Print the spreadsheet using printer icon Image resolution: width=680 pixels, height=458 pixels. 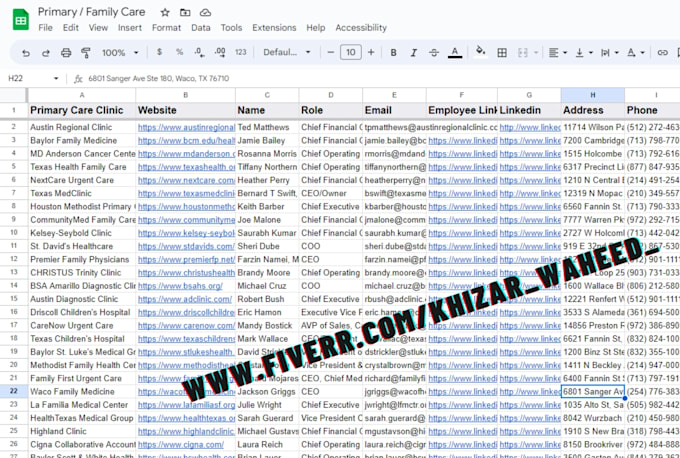[x=66, y=53]
